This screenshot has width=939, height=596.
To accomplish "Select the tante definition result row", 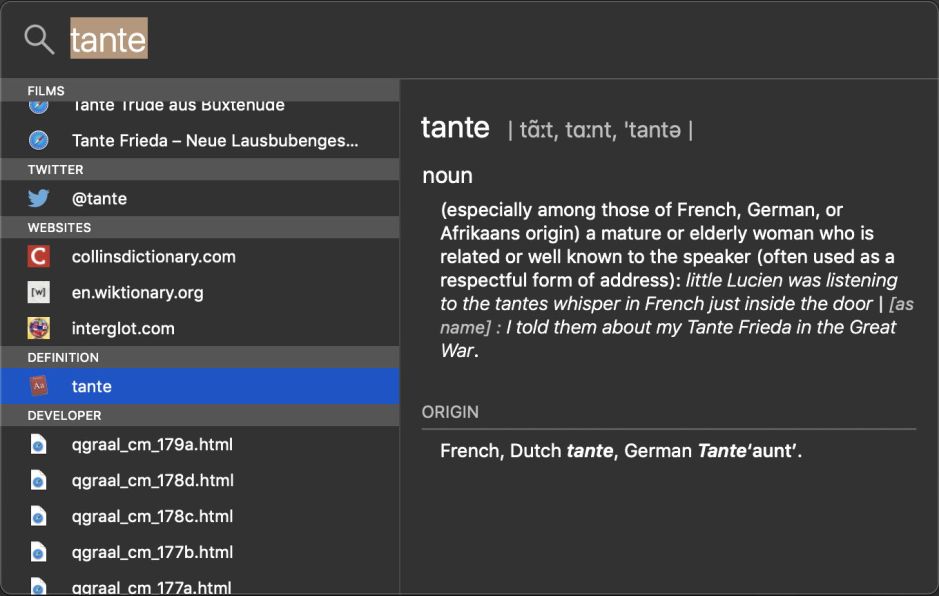I will [200, 386].
